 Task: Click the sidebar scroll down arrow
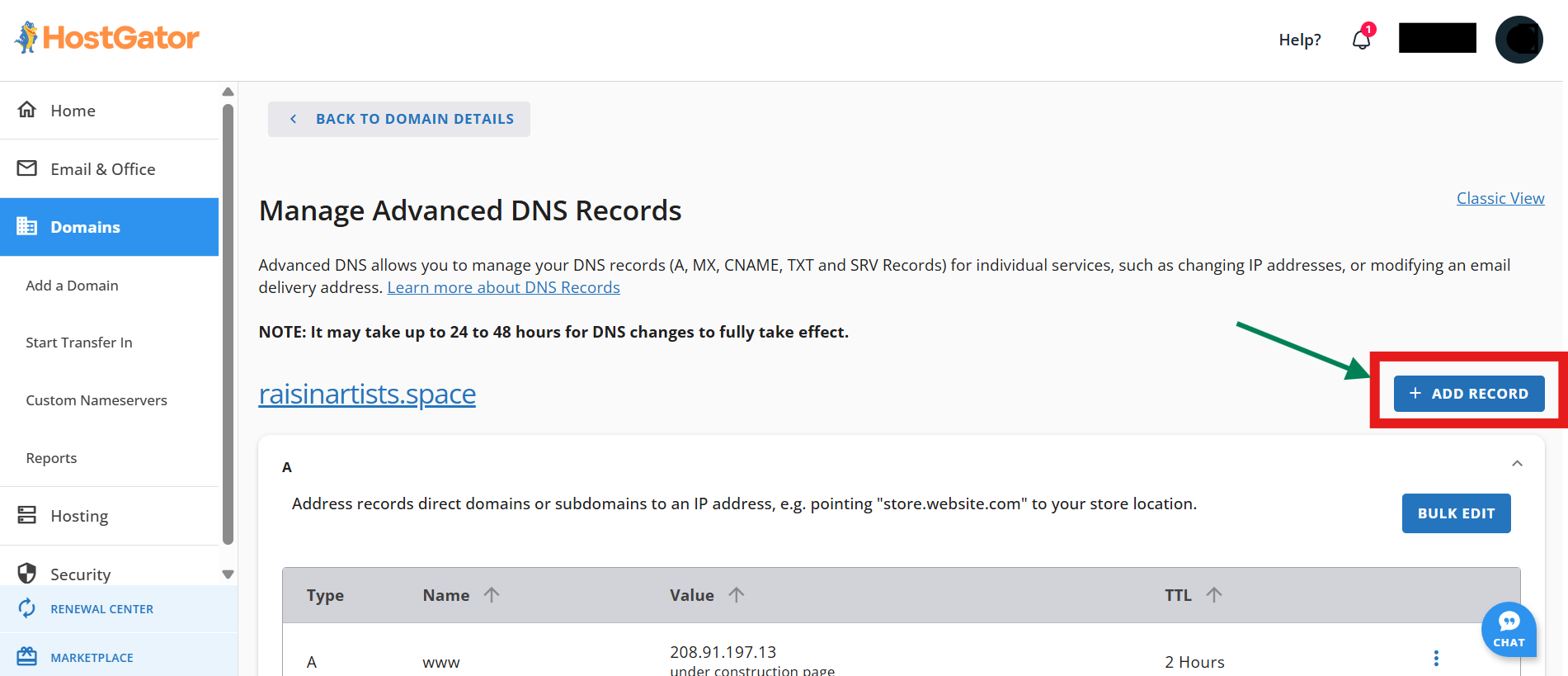[x=228, y=574]
